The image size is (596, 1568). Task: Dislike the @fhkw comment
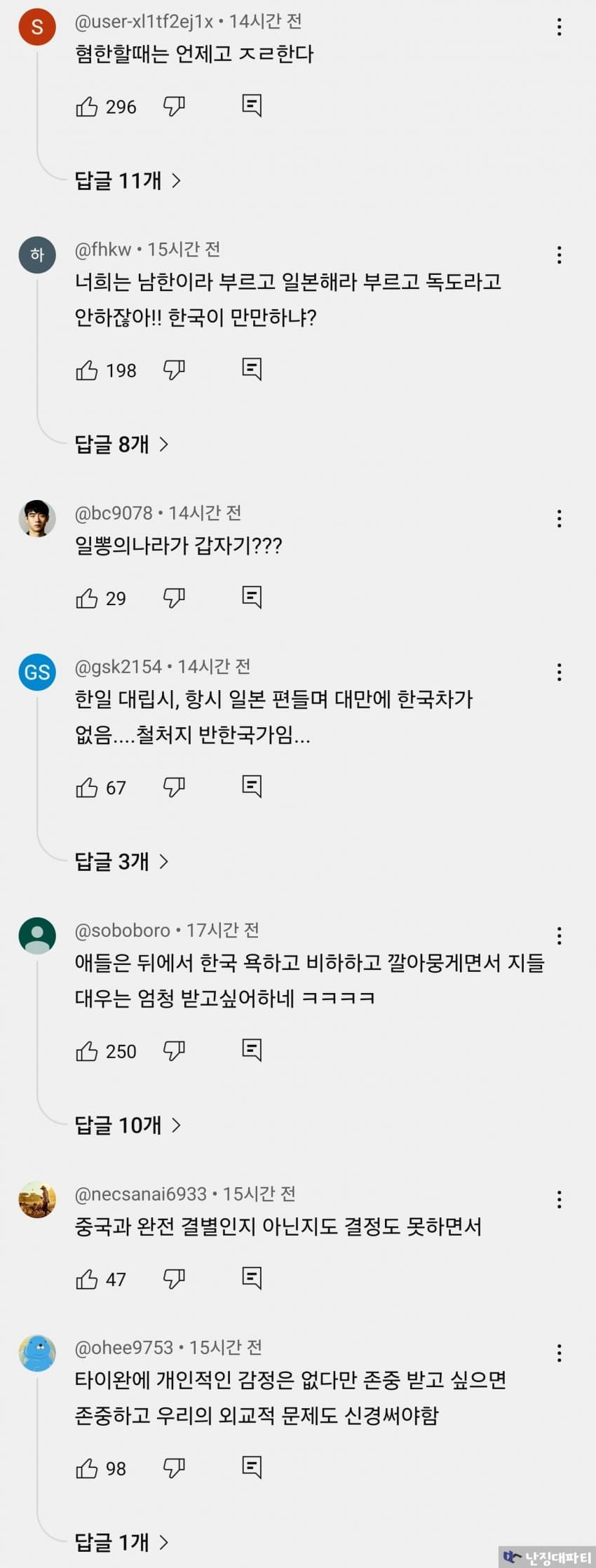[x=174, y=370]
